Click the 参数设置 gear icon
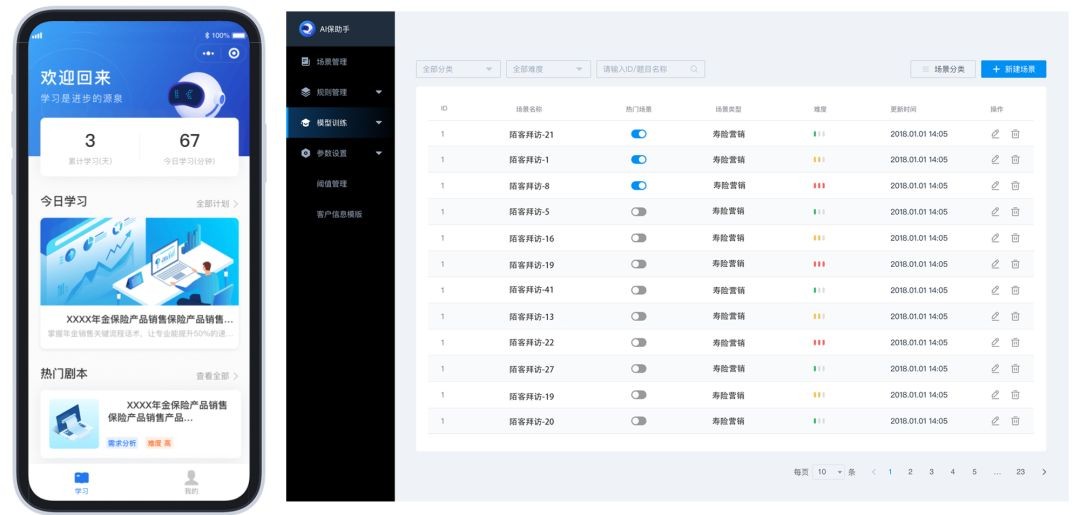This screenshot has width=1080, height=515. point(306,154)
